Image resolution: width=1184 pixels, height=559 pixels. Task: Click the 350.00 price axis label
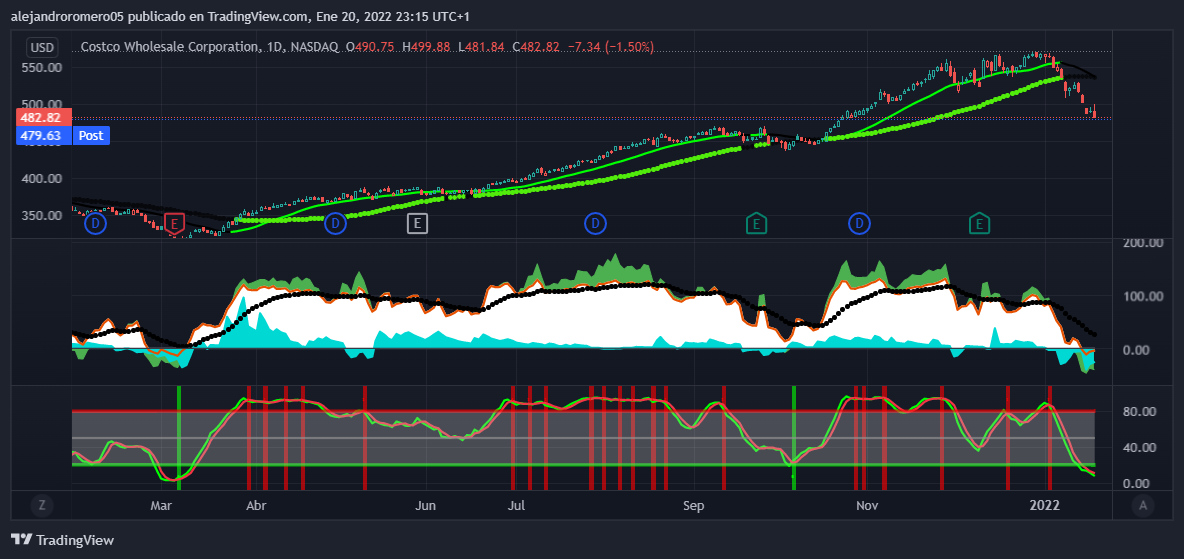[41, 215]
